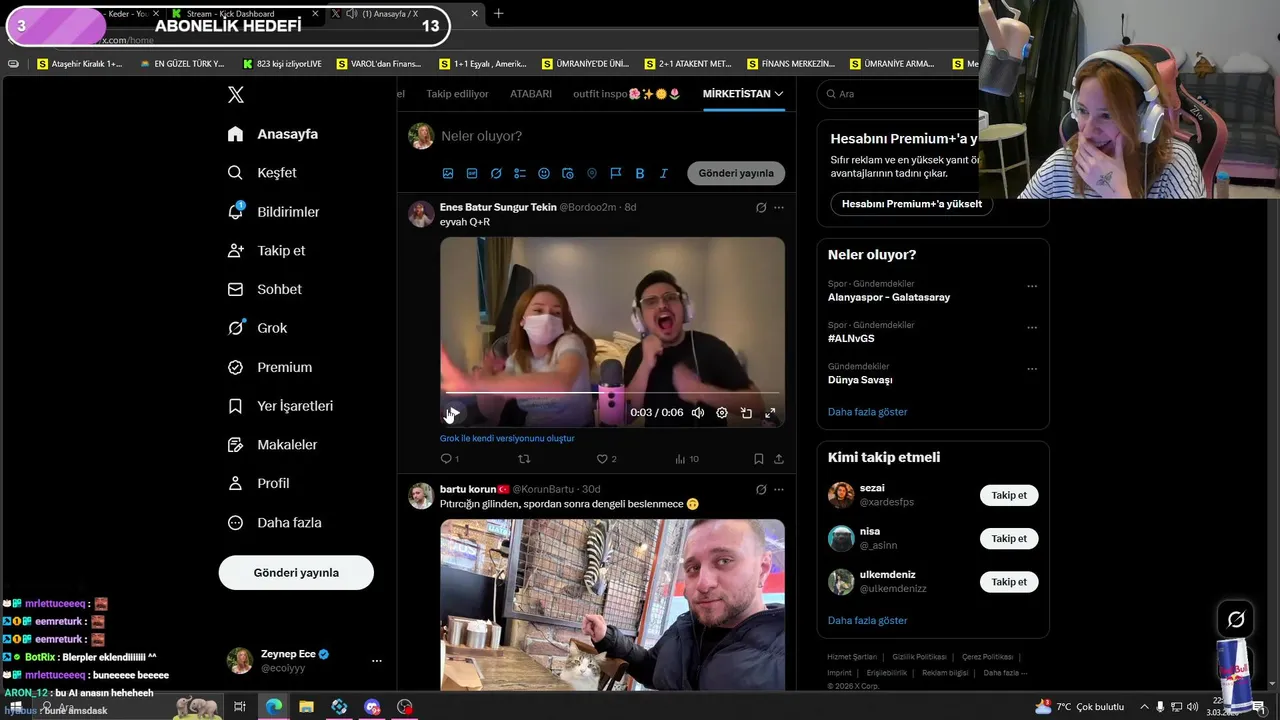Image resolution: width=1280 pixels, height=720 pixels.
Task: Schedule post calendar icon in composer
Action: (568, 173)
